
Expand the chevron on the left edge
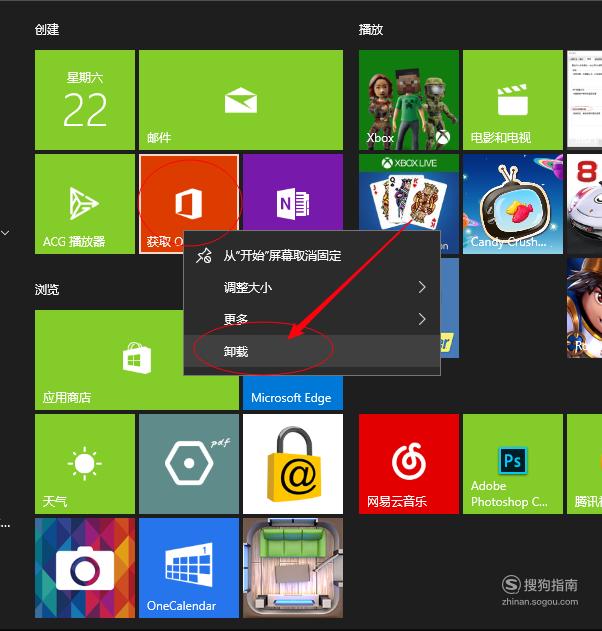[5, 233]
